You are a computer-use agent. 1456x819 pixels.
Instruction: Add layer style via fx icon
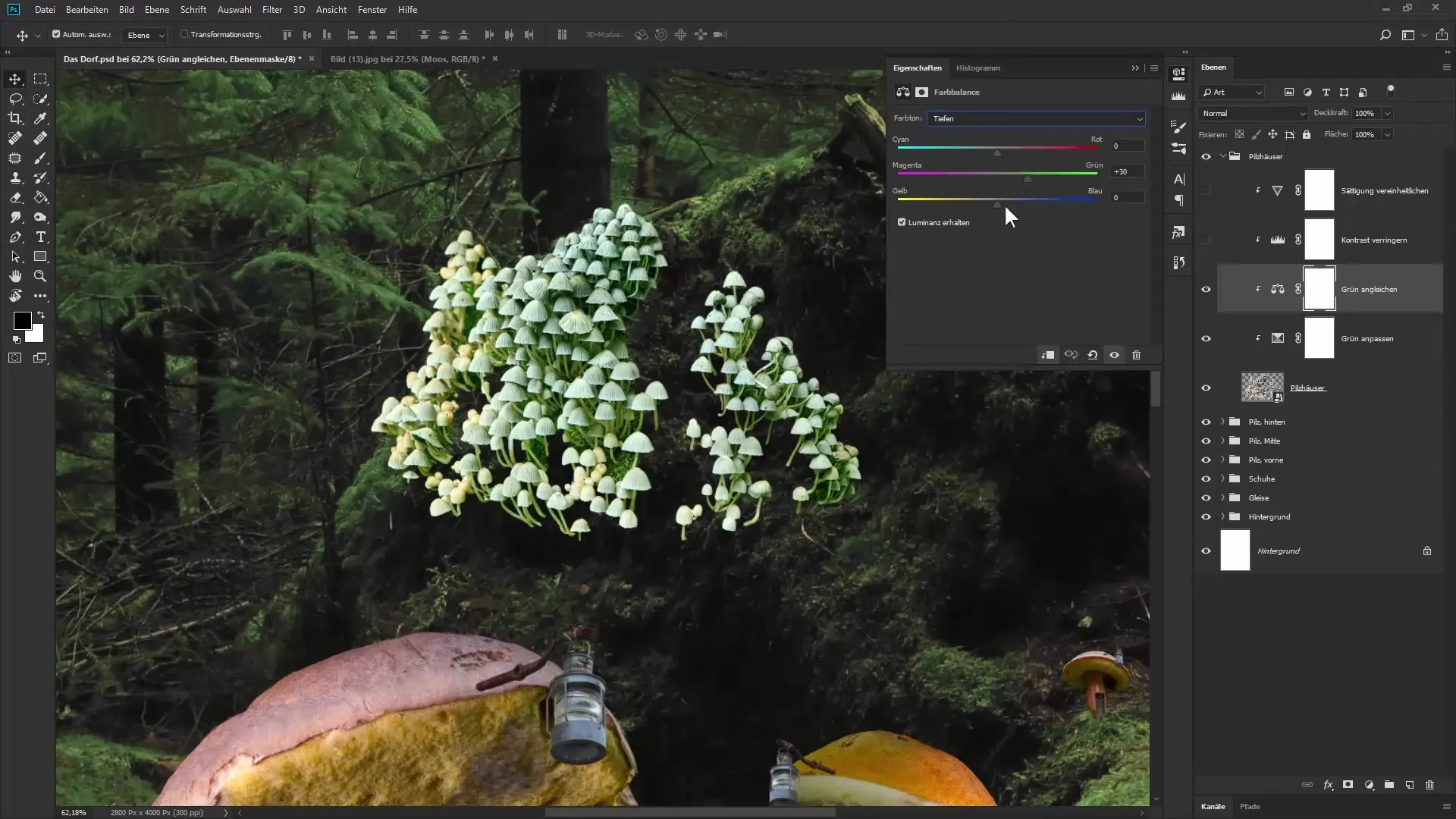1329,785
